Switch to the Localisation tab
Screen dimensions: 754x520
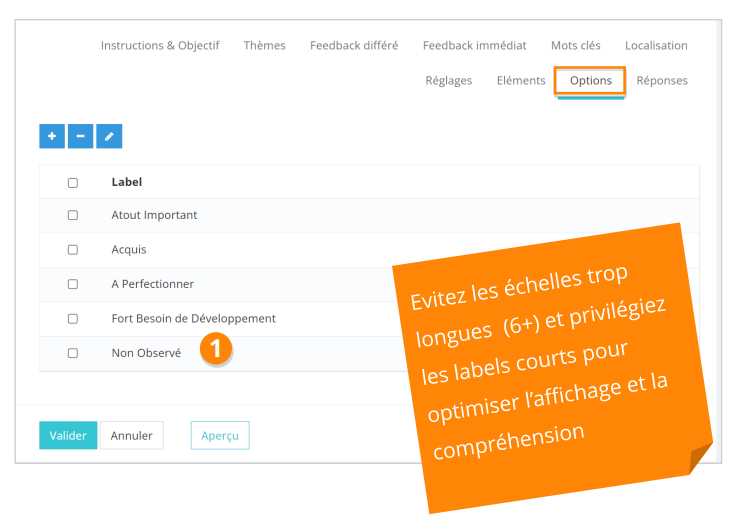[x=656, y=45]
